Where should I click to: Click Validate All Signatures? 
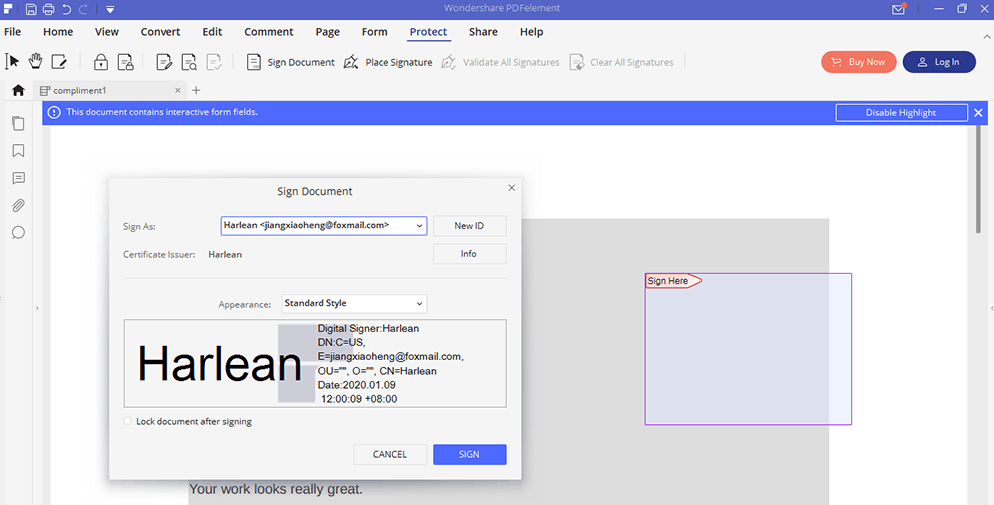click(x=501, y=62)
